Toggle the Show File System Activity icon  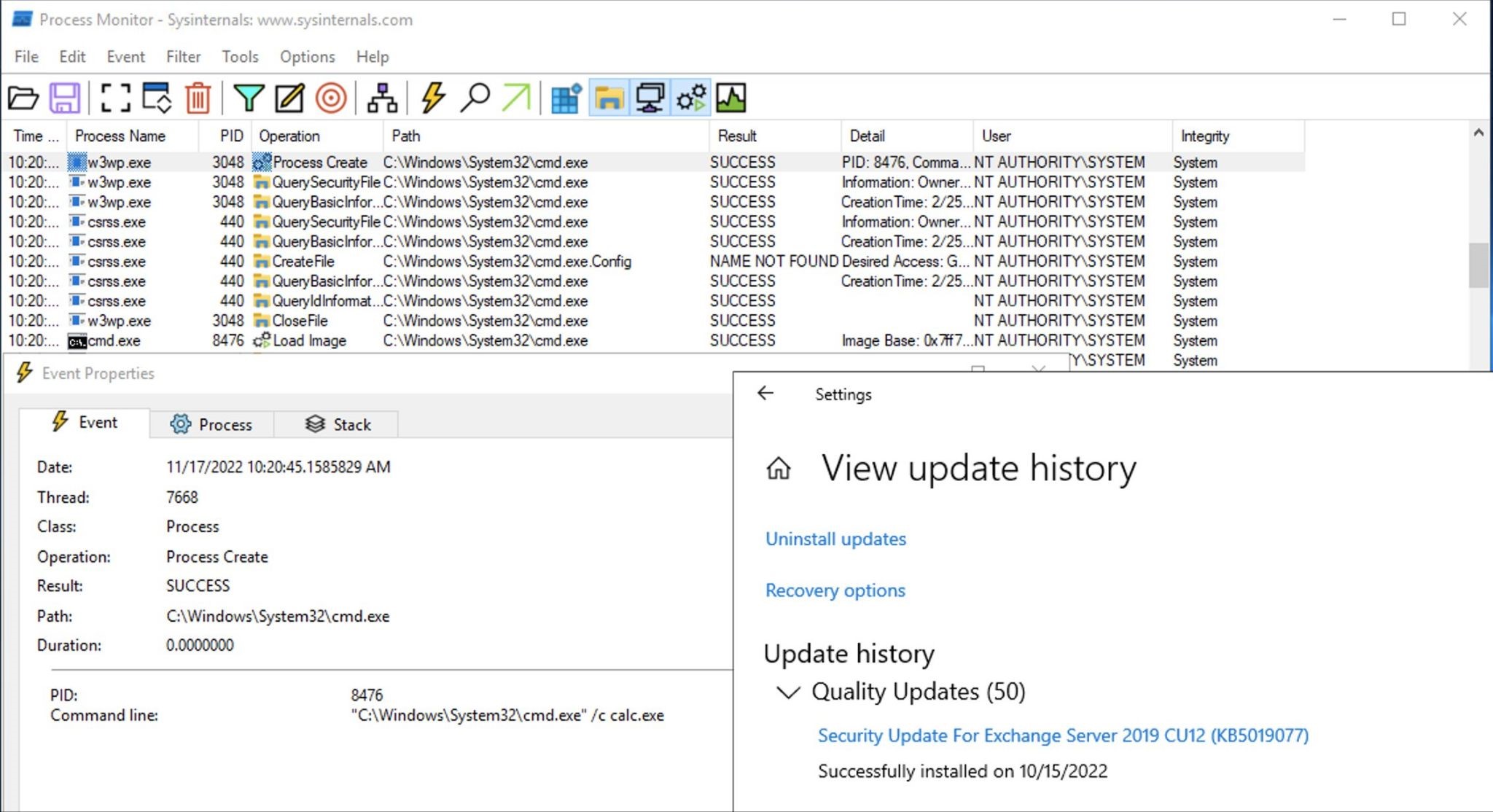(608, 98)
